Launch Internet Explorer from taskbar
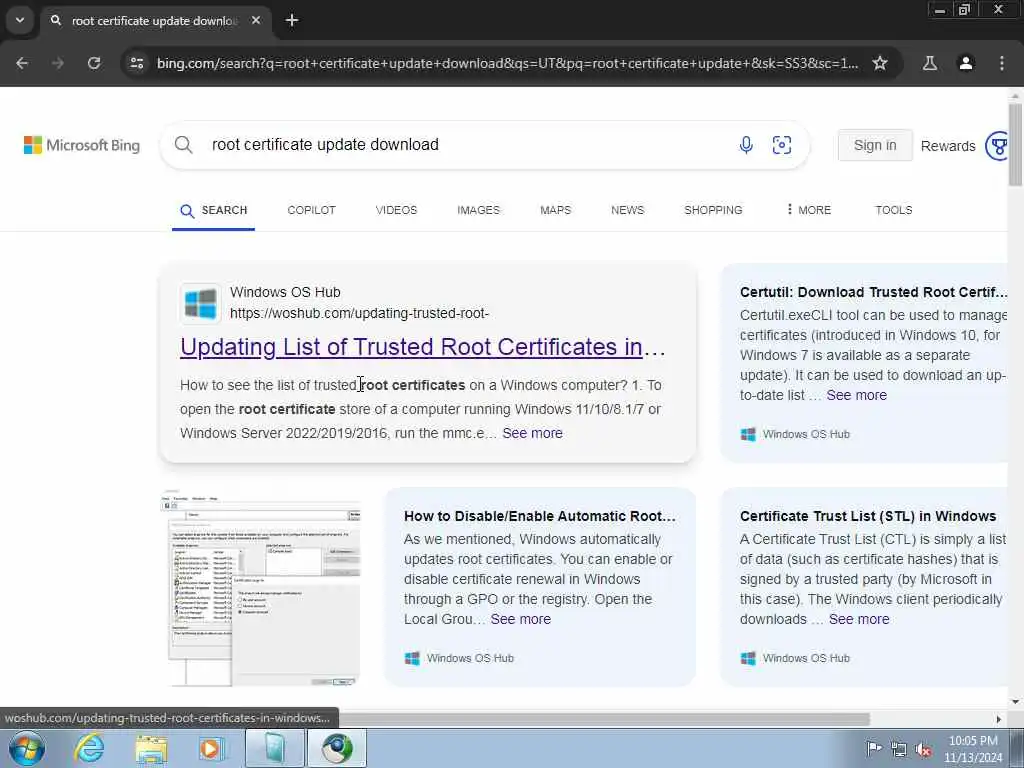Screen dimensions: 1024x768 coord(89,748)
